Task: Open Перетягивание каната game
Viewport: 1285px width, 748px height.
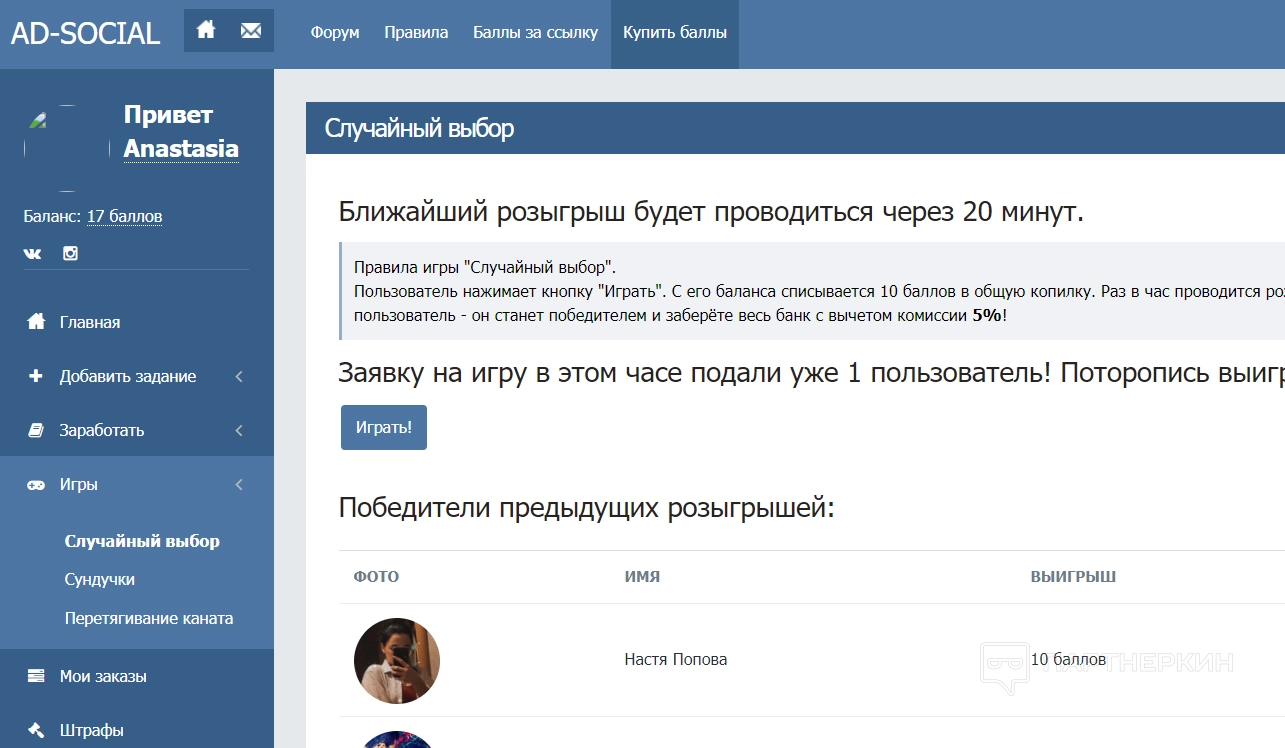Action: [149, 618]
